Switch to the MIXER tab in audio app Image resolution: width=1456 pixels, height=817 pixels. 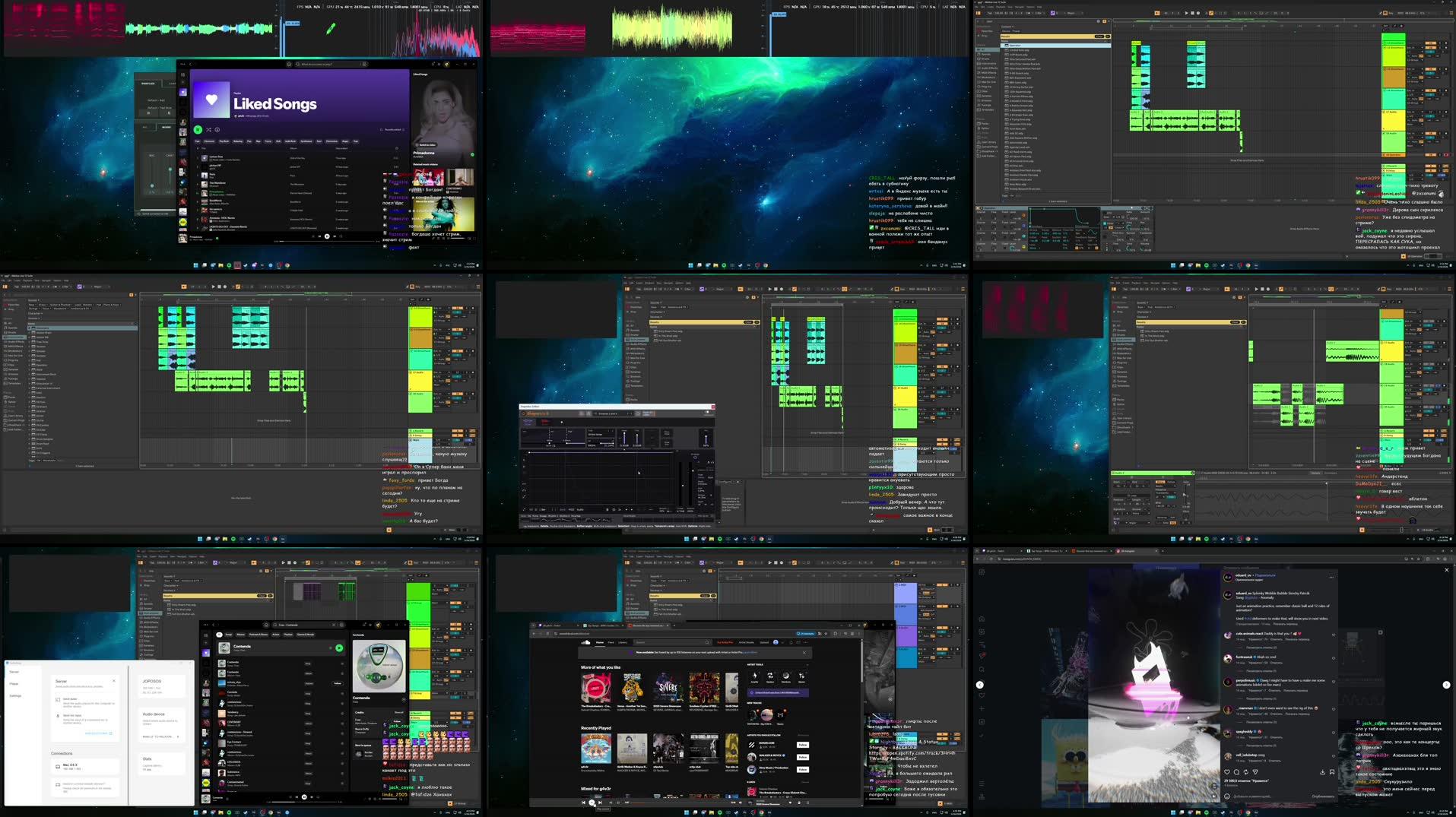[167, 127]
